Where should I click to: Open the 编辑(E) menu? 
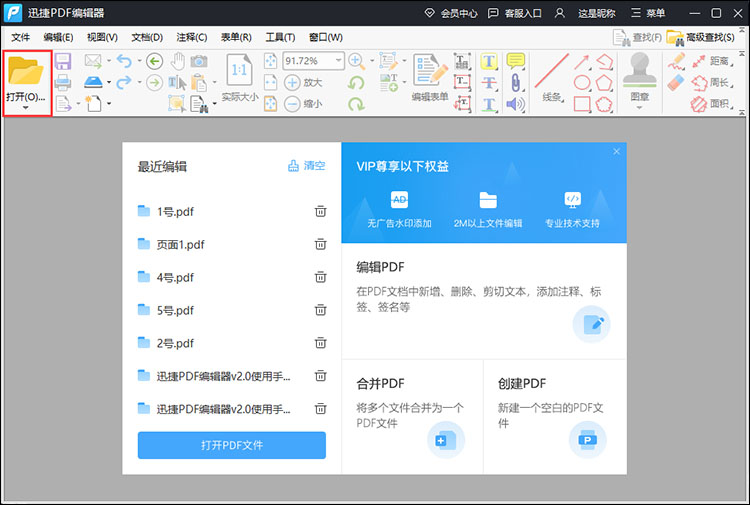pyautogui.click(x=58, y=37)
